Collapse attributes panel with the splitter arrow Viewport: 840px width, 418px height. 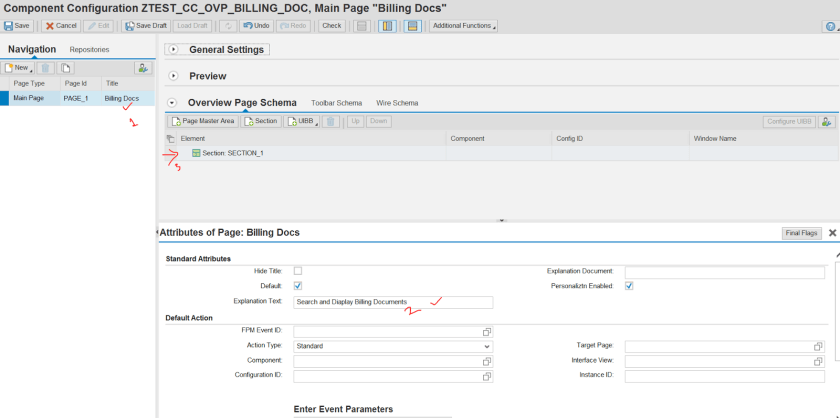coord(501,220)
